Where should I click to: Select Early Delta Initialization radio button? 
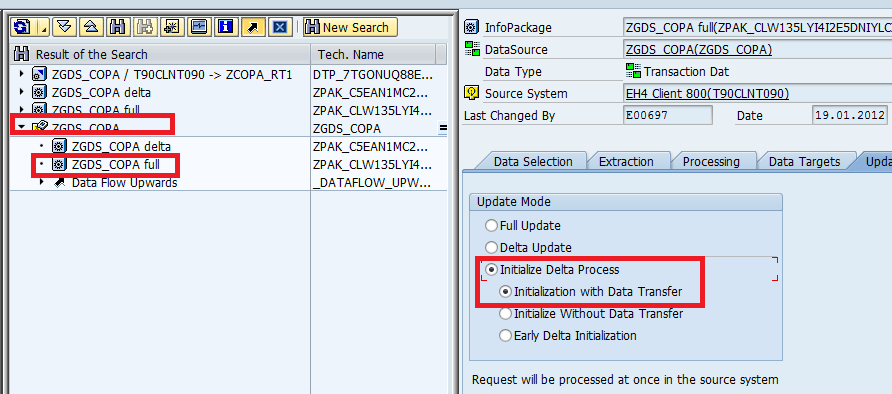505,335
